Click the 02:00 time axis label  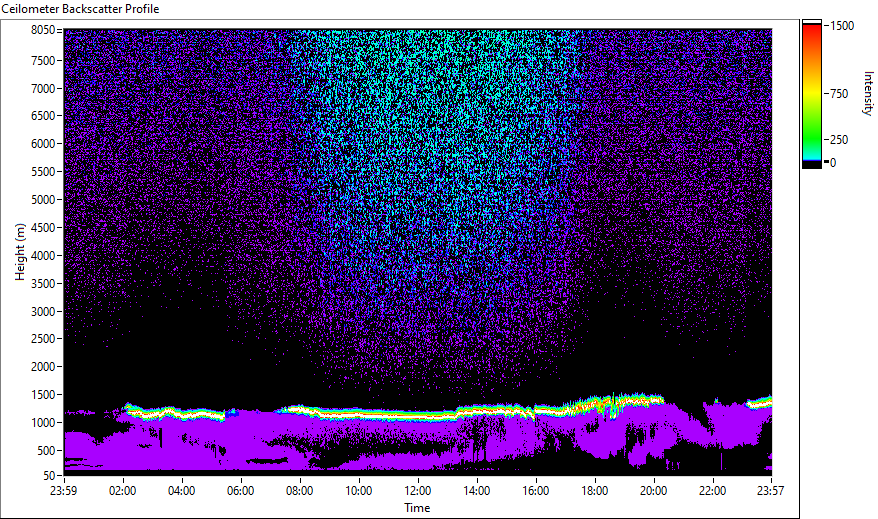(123, 491)
